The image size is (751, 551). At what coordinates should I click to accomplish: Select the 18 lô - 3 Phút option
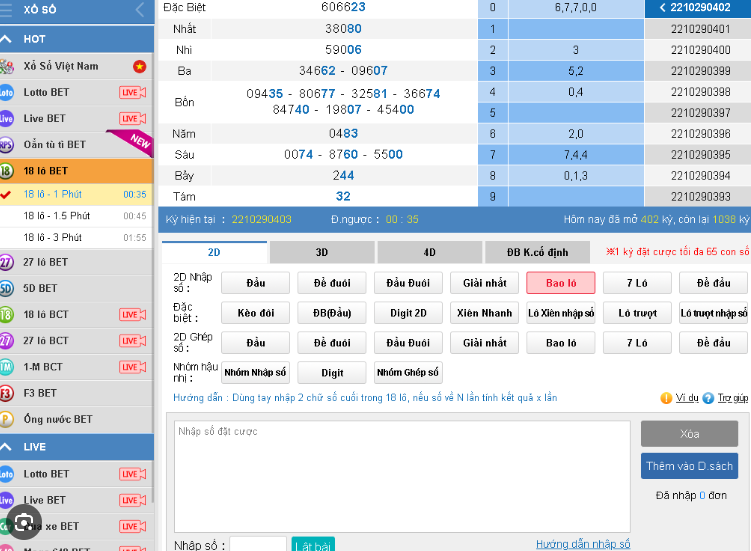tap(54, 237)
